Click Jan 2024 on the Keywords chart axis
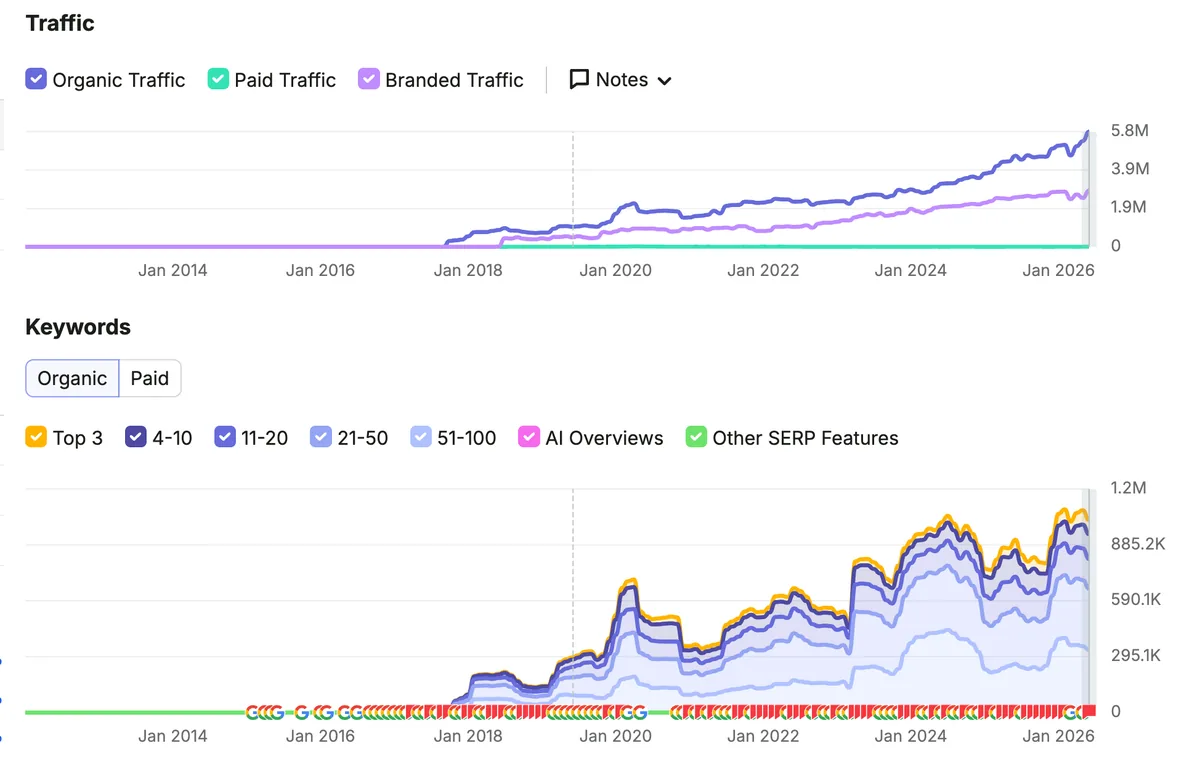This screenshot has width=1200, height=759. click(x=910, y=736)
